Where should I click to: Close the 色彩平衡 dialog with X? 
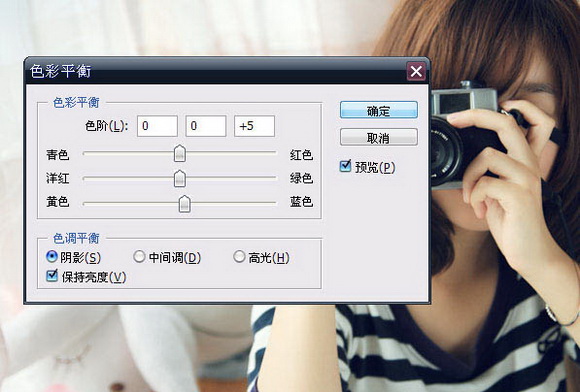(x=416, y=71)
